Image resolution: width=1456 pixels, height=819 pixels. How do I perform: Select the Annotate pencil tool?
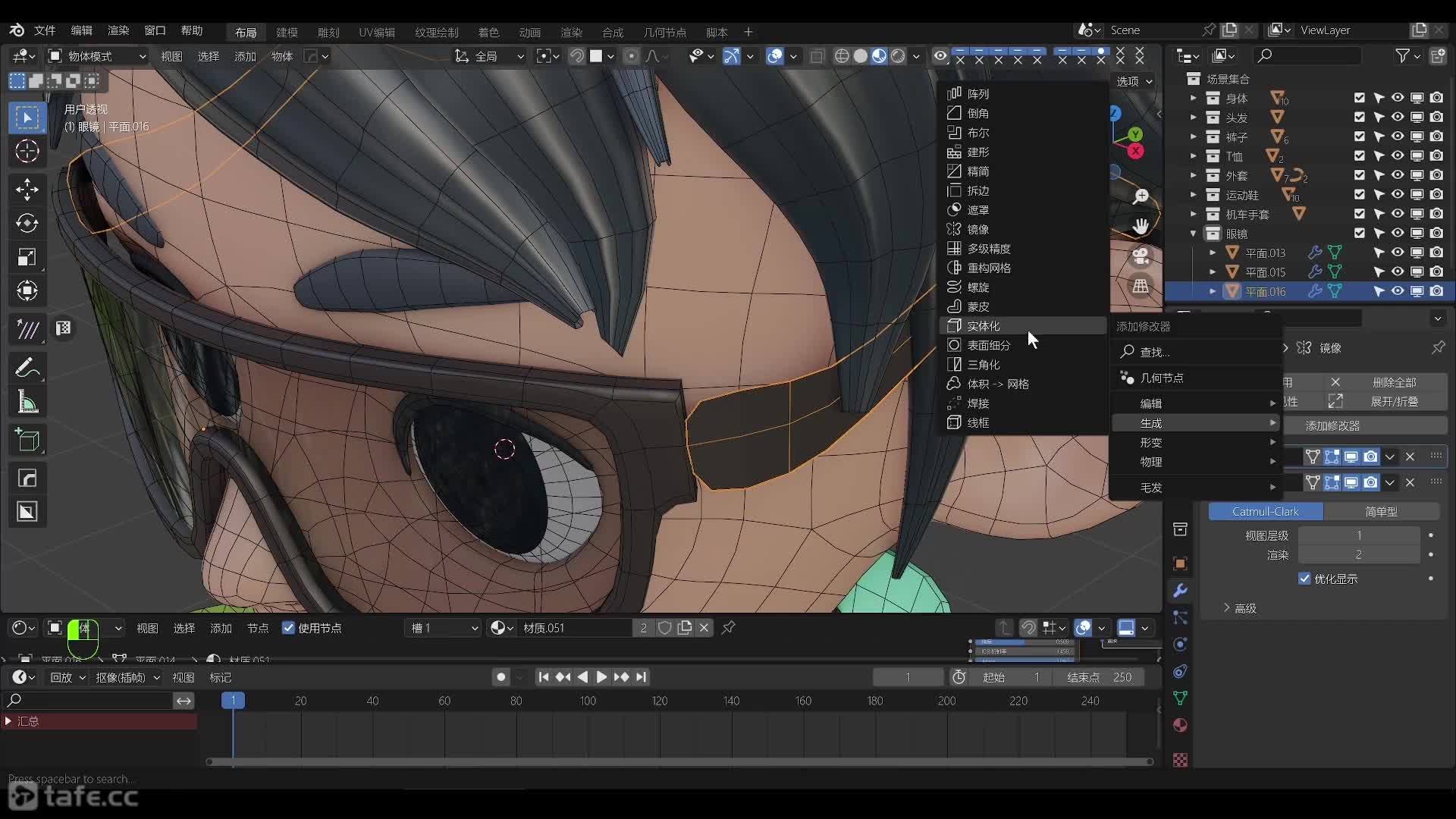tap(27, 368)
